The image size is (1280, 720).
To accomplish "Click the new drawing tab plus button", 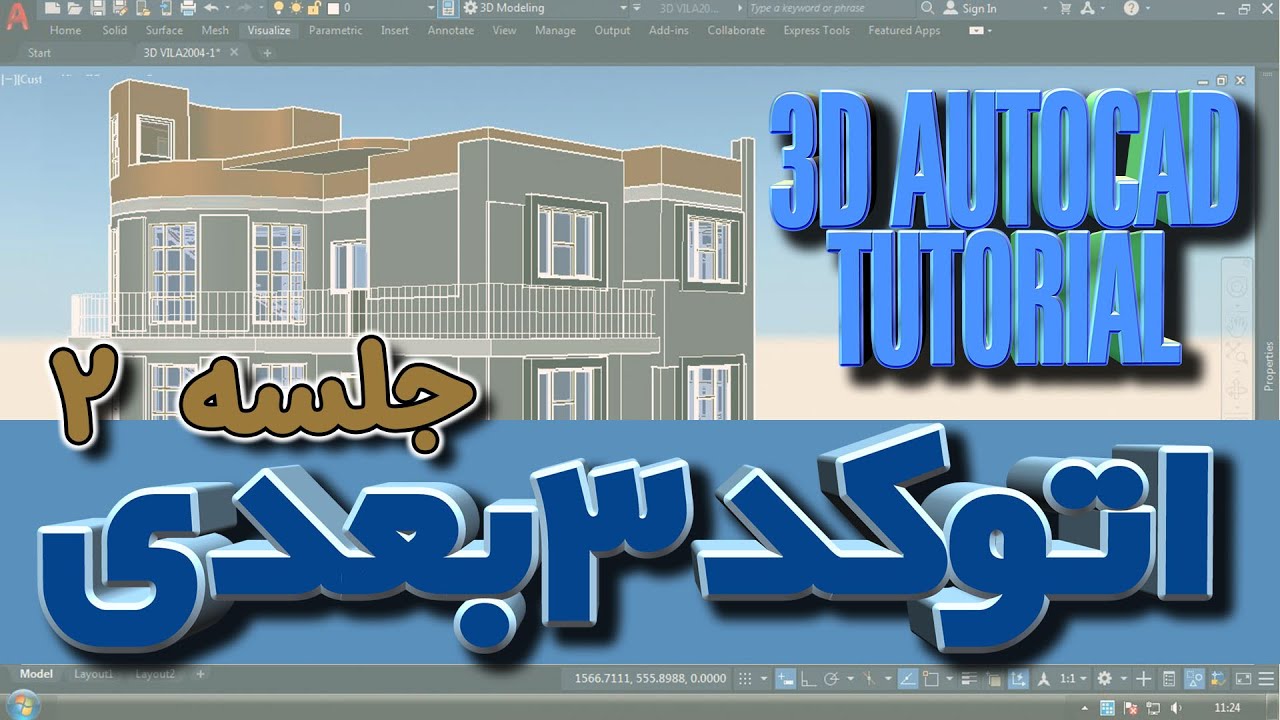I will [267, 52].
